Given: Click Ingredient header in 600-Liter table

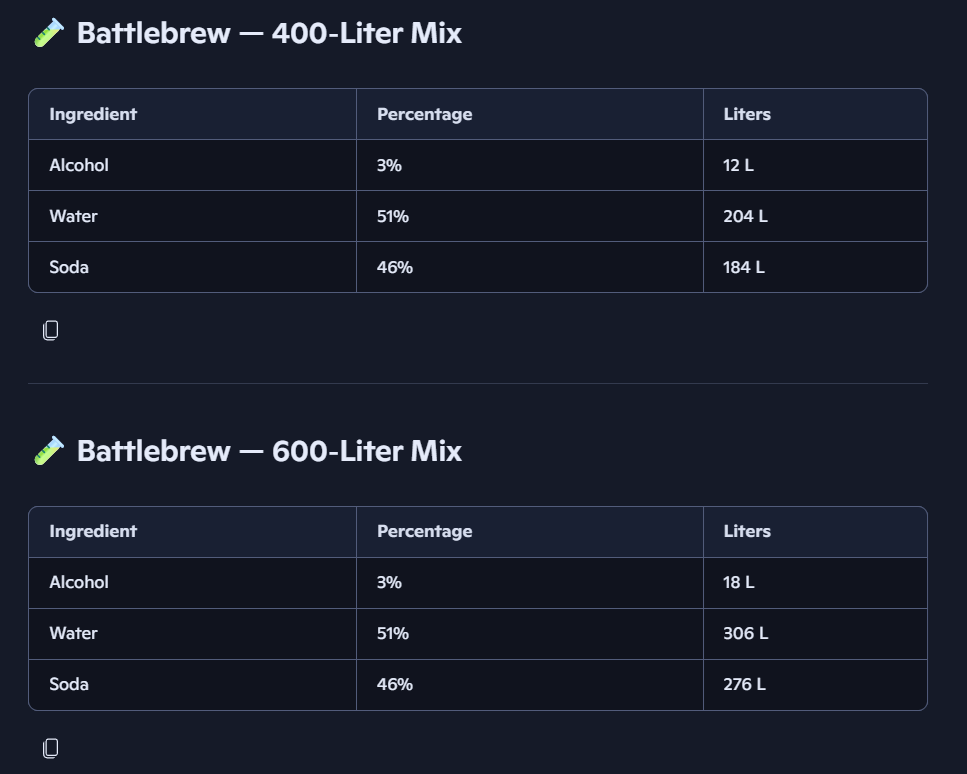Looking at the screenshot, I should (x=93, y=531).
